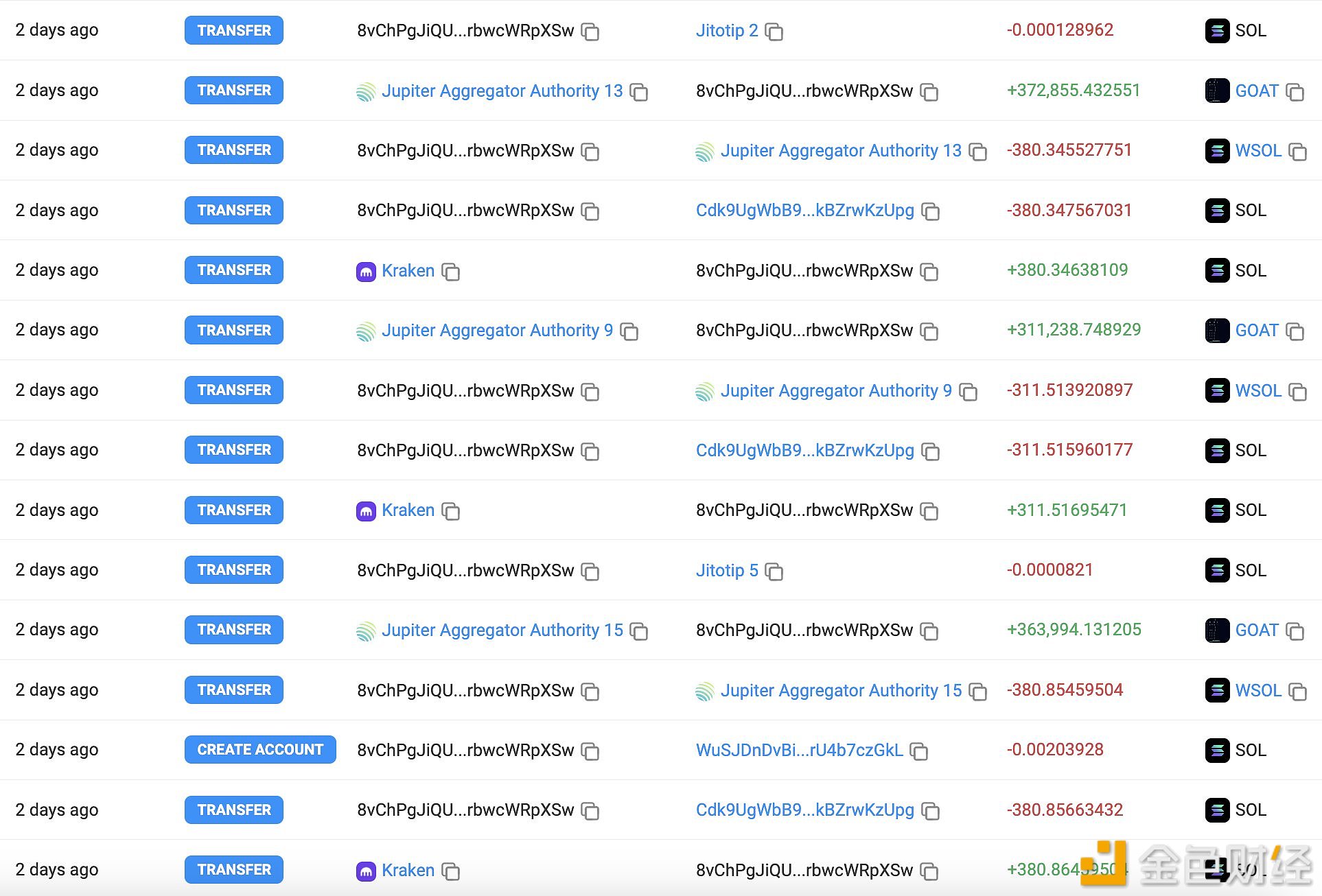Open Kraken link in +380.34638109 row

tap(408, 270)
